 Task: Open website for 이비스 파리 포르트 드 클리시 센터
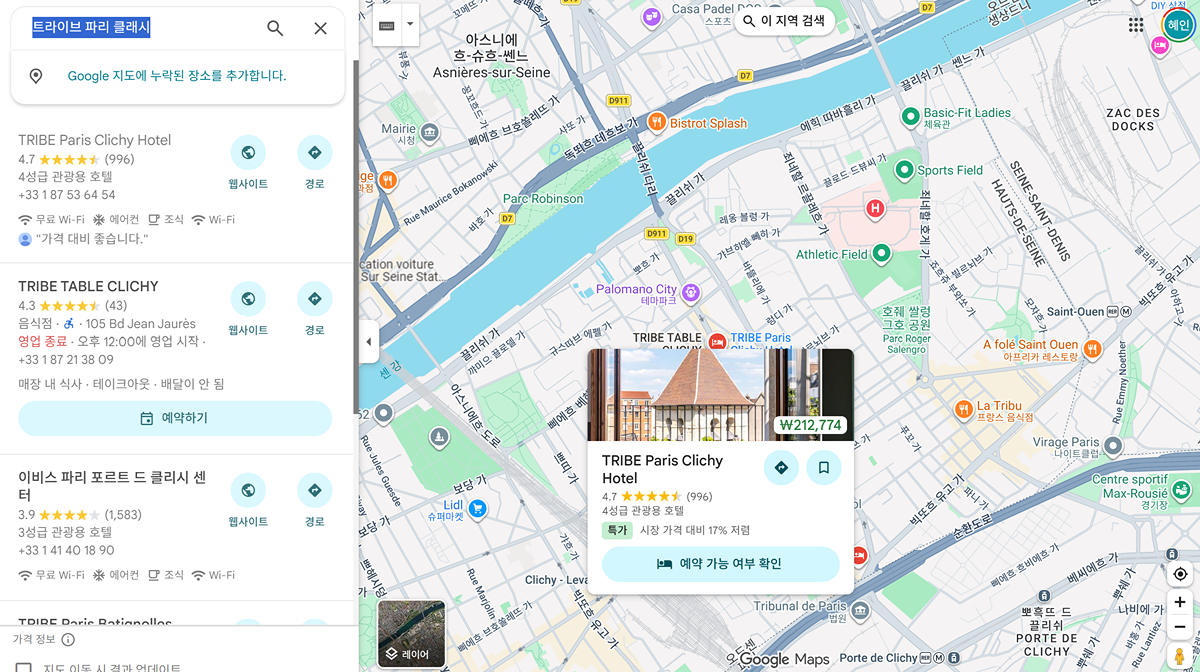point(248,490)
